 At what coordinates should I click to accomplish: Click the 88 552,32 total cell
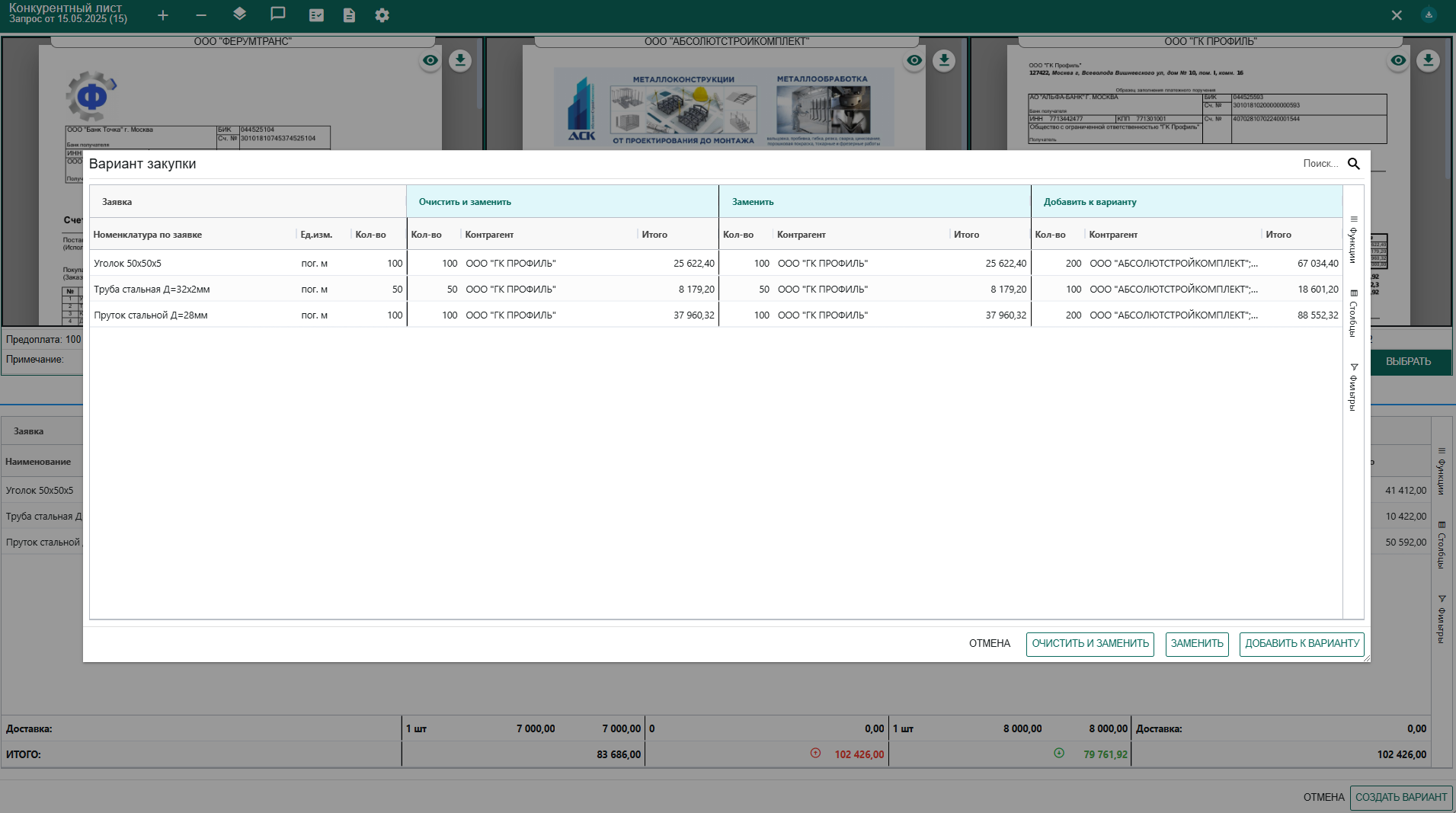1317,315
